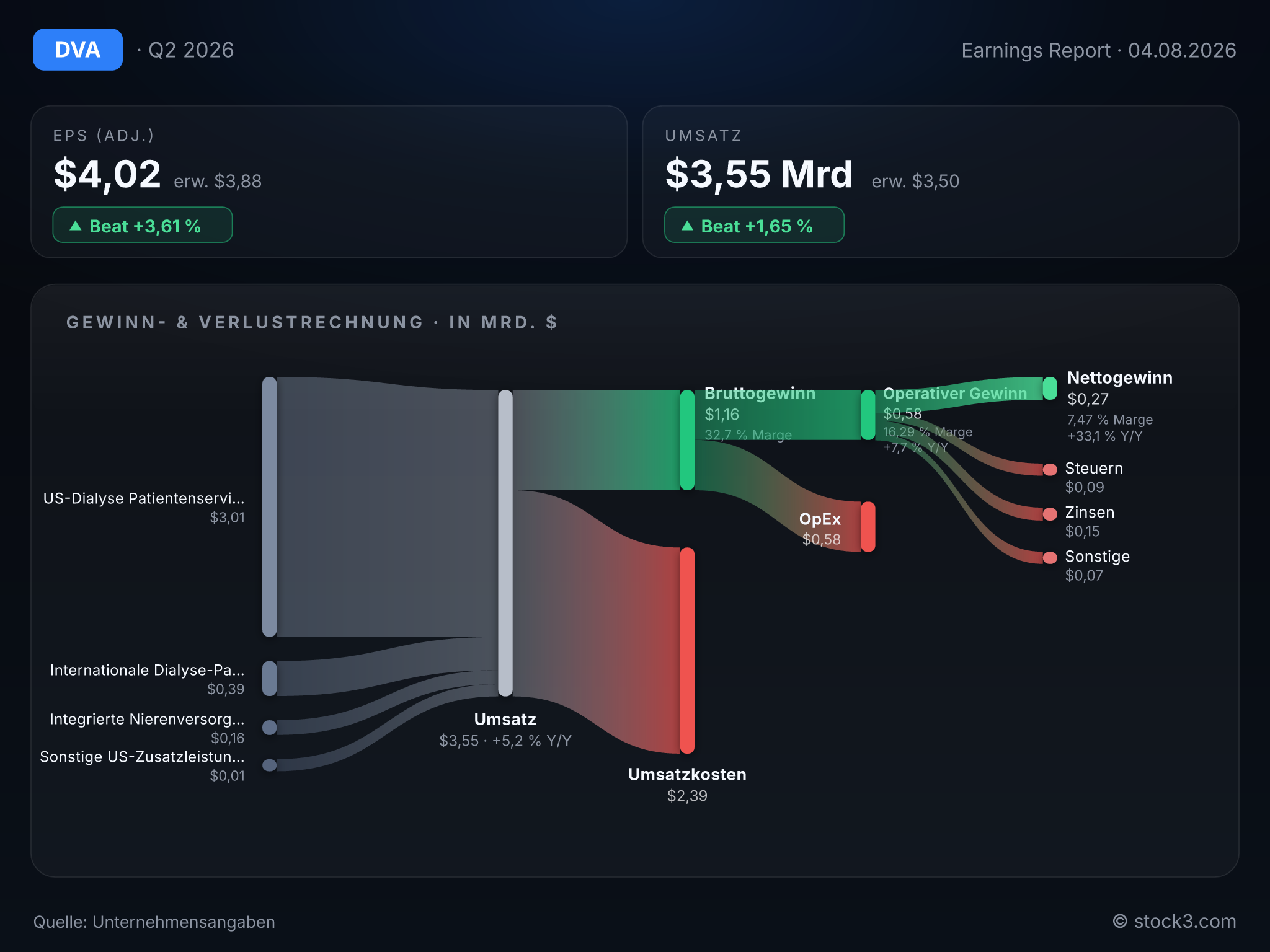This screenshot has width=1270, height=952.
Task: Click the Gewinn- & Verlustrechnung chart heading
Action: pyautogui.click(x=312, y=322)
